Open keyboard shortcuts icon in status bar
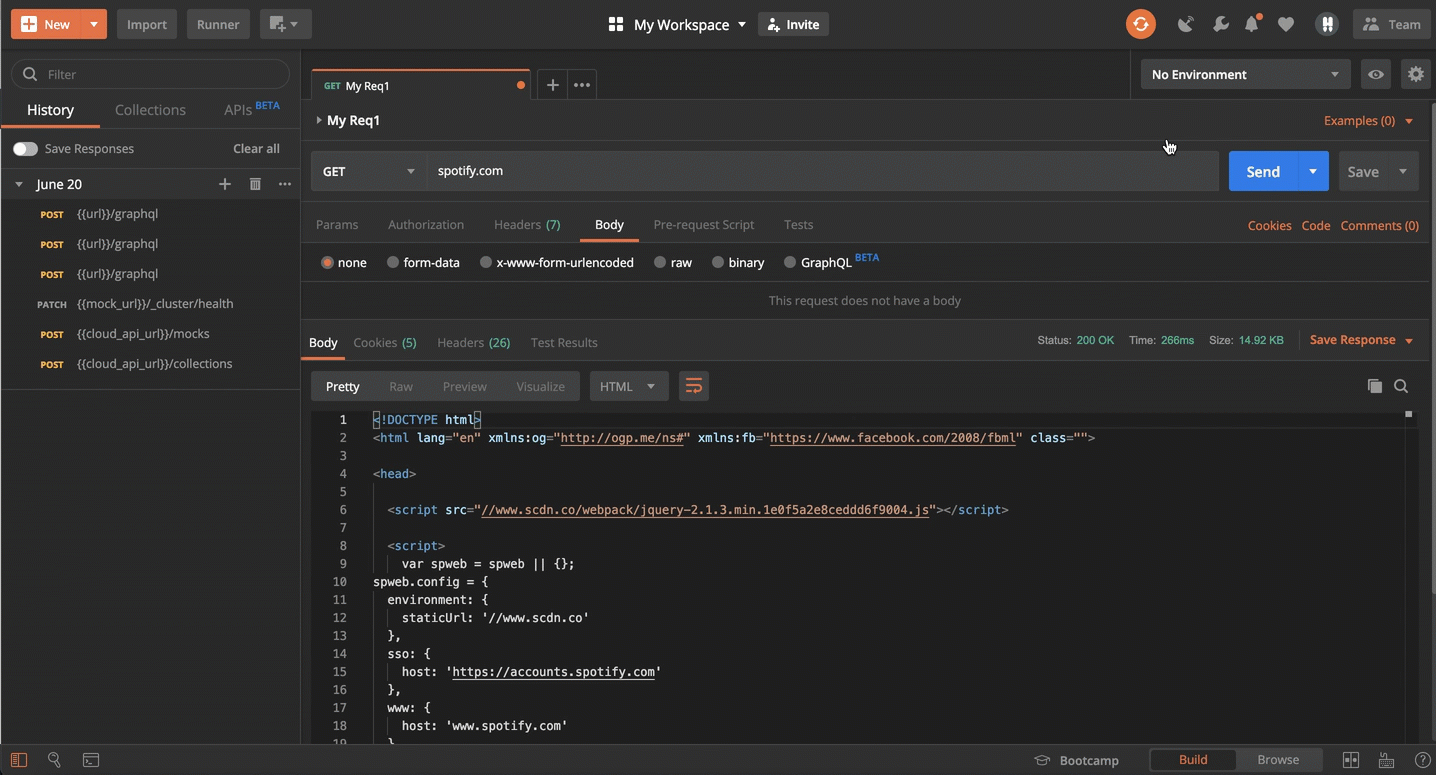This screenshot has width=1436, height=775. coord(1387,760)
